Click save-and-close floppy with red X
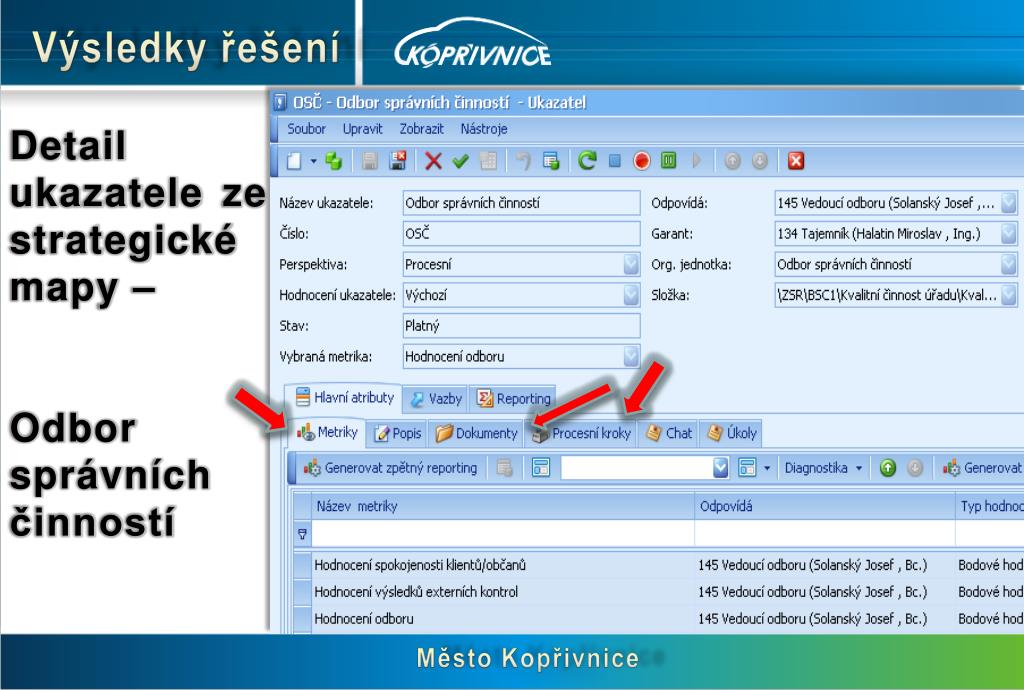 [x=397, y=161]
